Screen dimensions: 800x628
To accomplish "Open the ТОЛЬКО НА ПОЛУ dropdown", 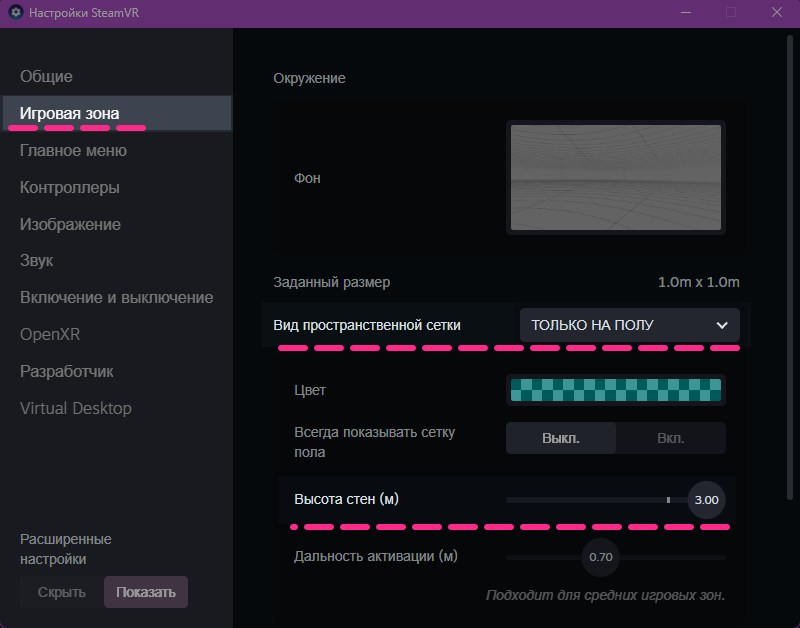I will coord(630,325).
